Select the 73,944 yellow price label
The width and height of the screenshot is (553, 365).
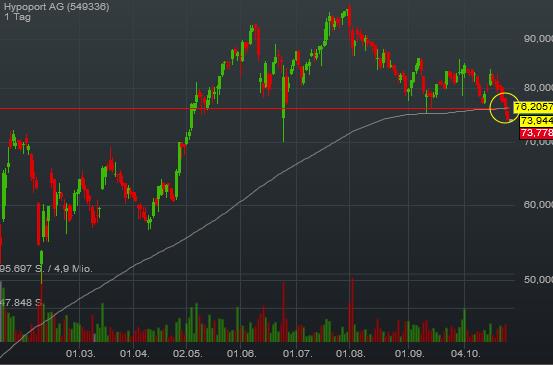[x=536, y=121]
